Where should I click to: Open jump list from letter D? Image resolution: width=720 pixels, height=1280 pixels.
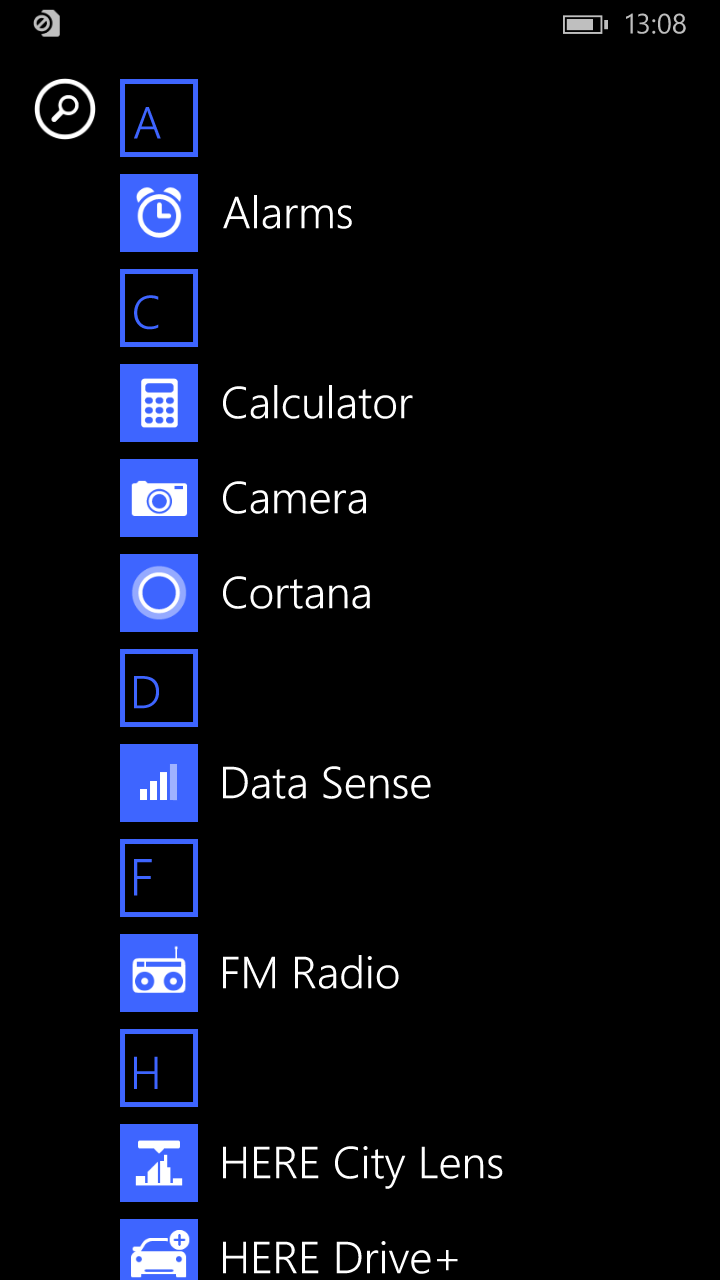click(x=159, y=688)
